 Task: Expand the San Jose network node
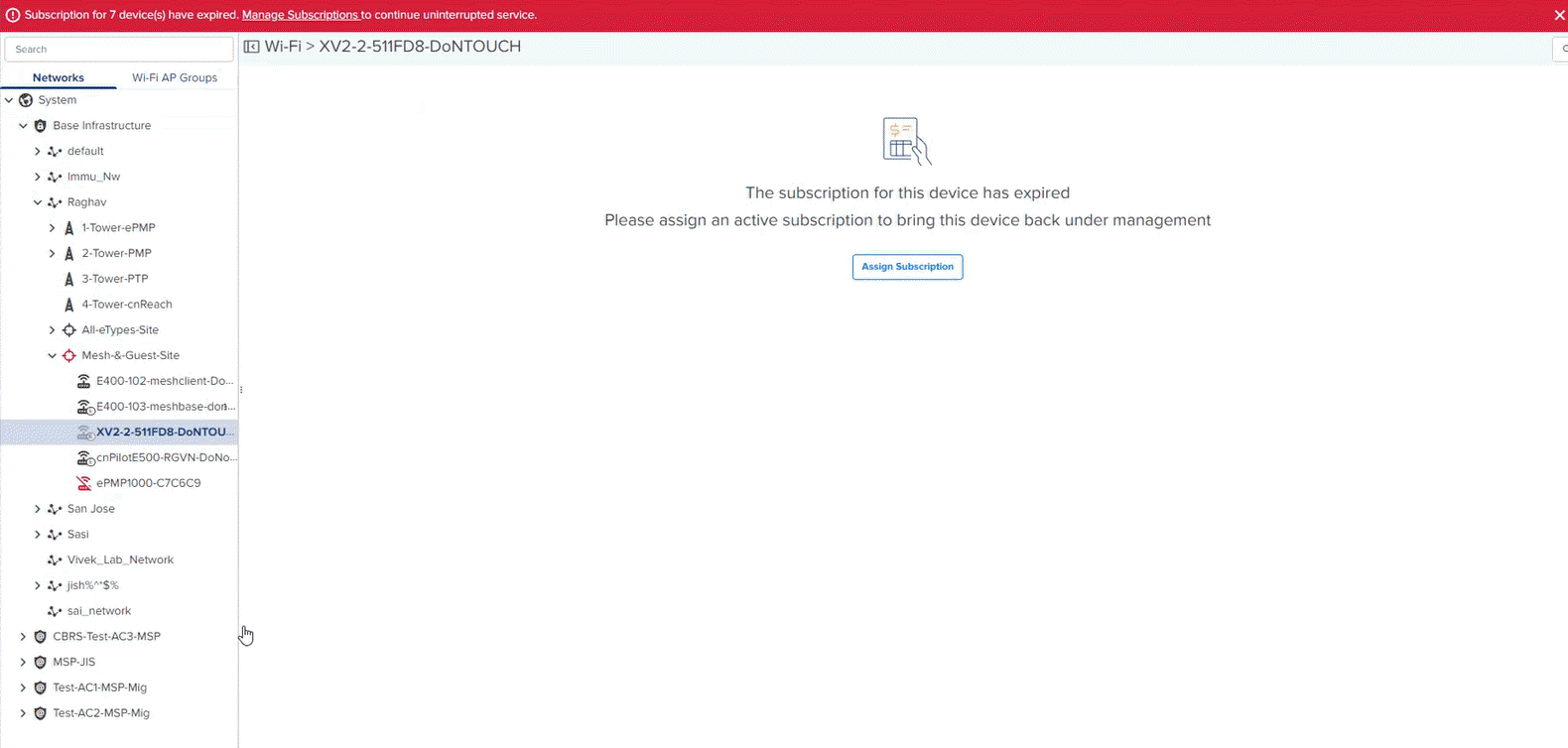point(38,509)
